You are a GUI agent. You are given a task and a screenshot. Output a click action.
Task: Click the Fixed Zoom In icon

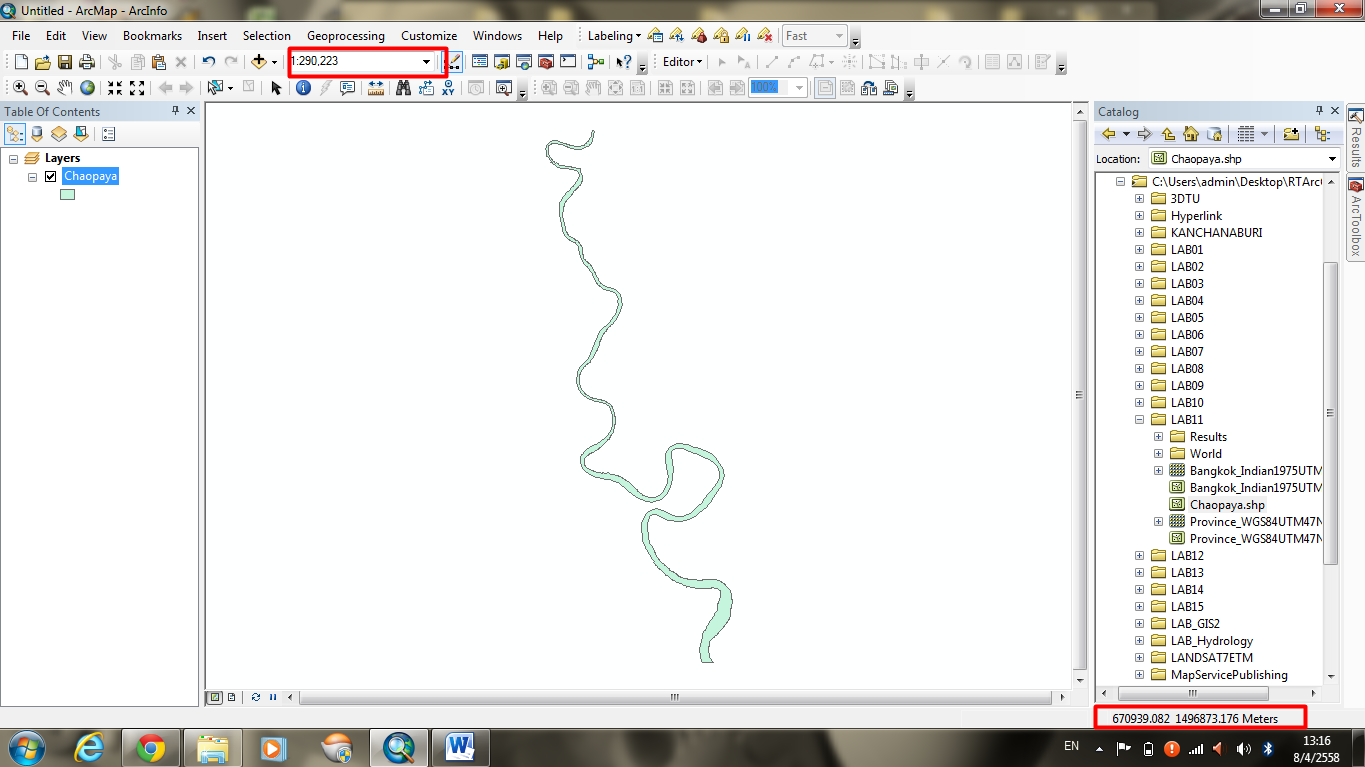[115, 88]
